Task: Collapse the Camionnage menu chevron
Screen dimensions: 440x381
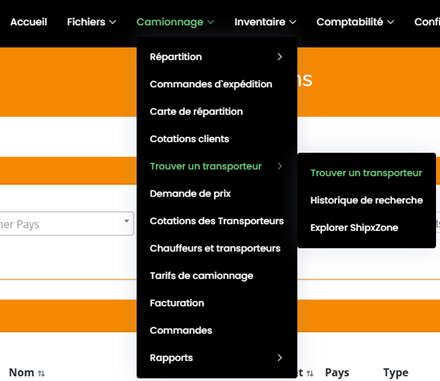Action: [x=211, y=22]
